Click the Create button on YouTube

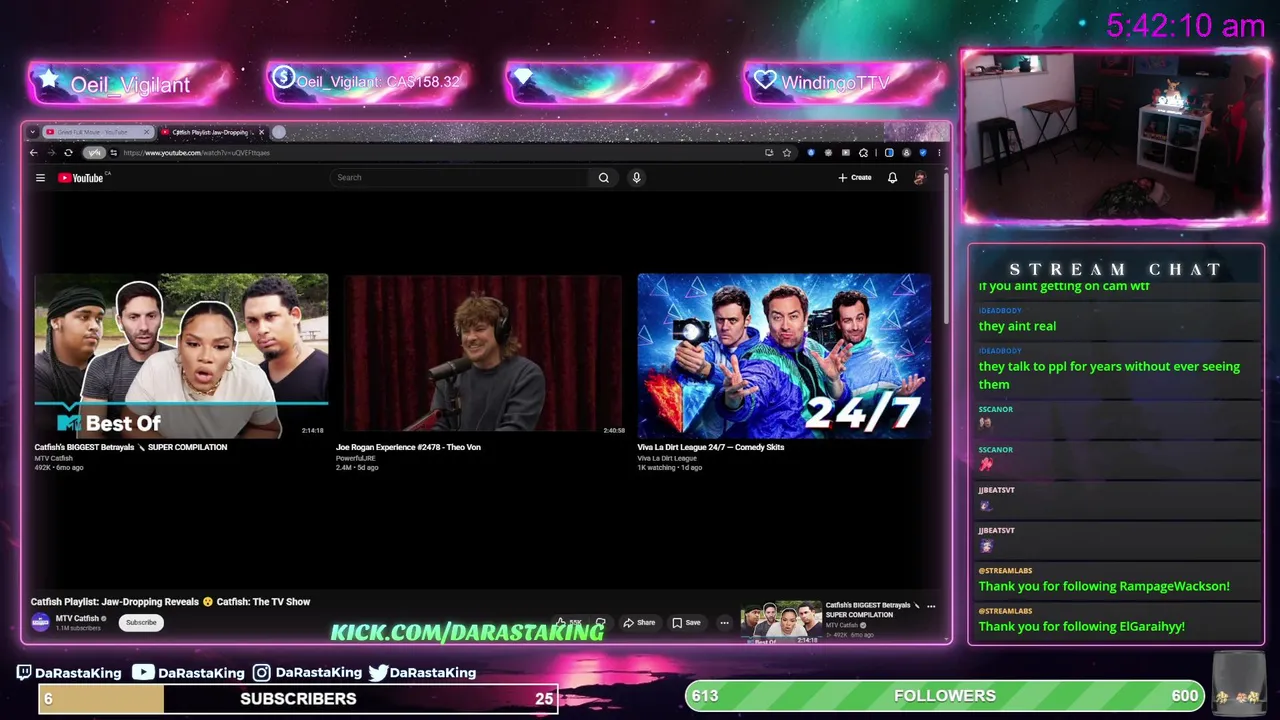pyautogui.click(x=855, y=178)
